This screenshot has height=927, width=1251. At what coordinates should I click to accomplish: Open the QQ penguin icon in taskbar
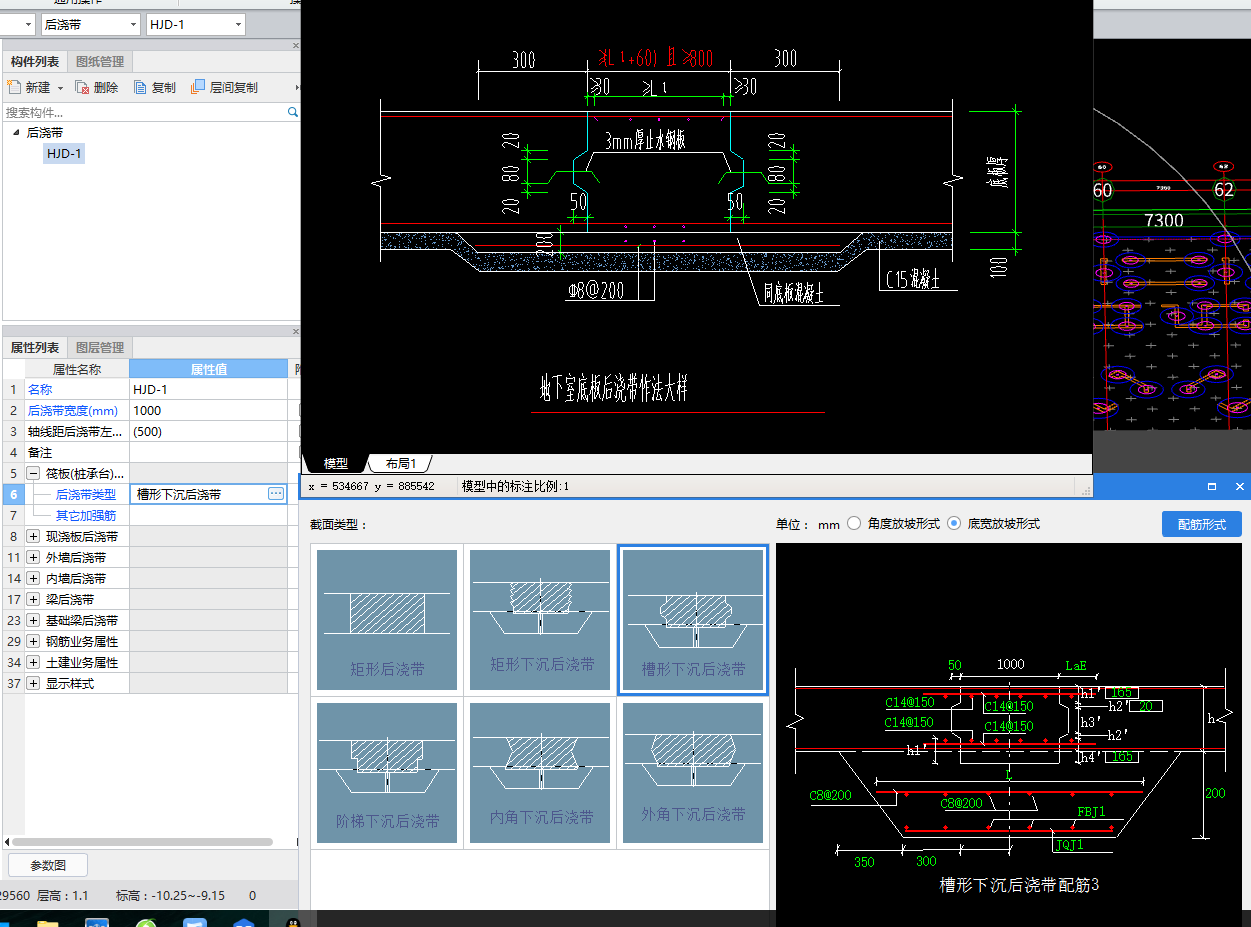(293, 922)
